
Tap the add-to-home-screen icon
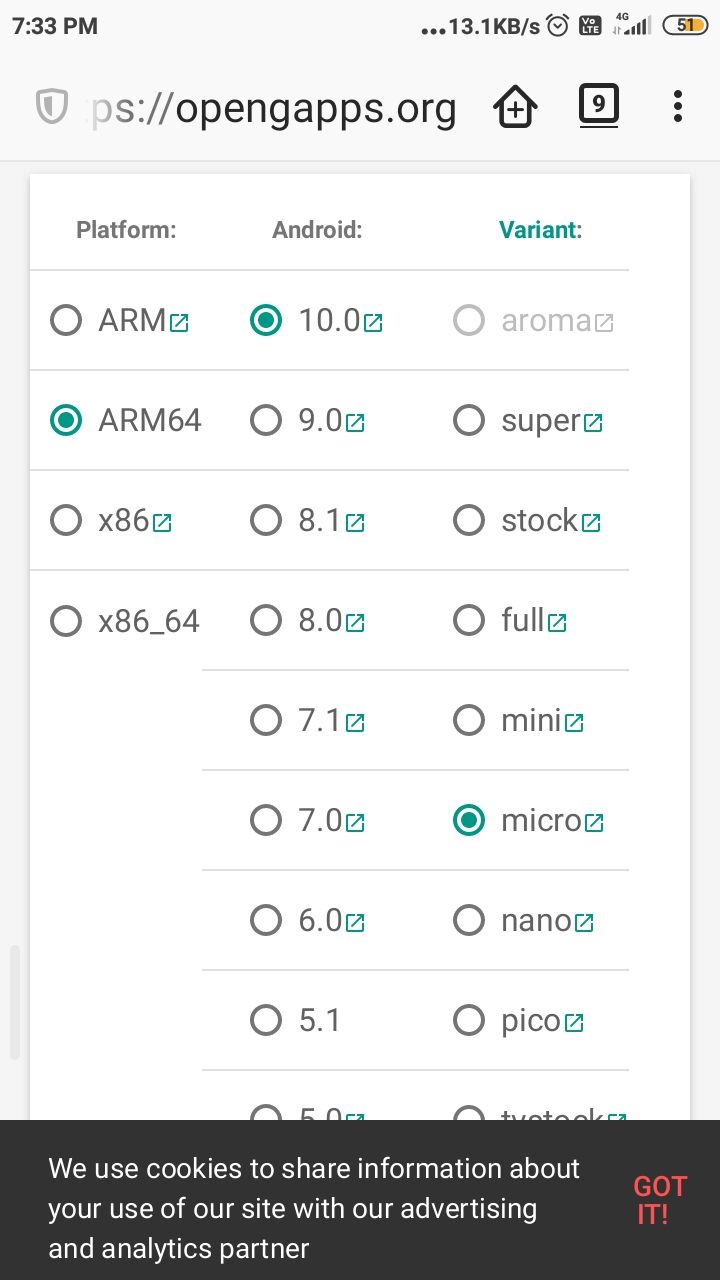point(516,107)
